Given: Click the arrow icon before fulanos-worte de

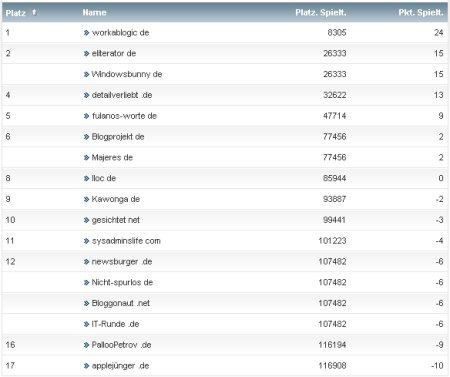Looking at the screenshot, I should [x=86, y=116].
